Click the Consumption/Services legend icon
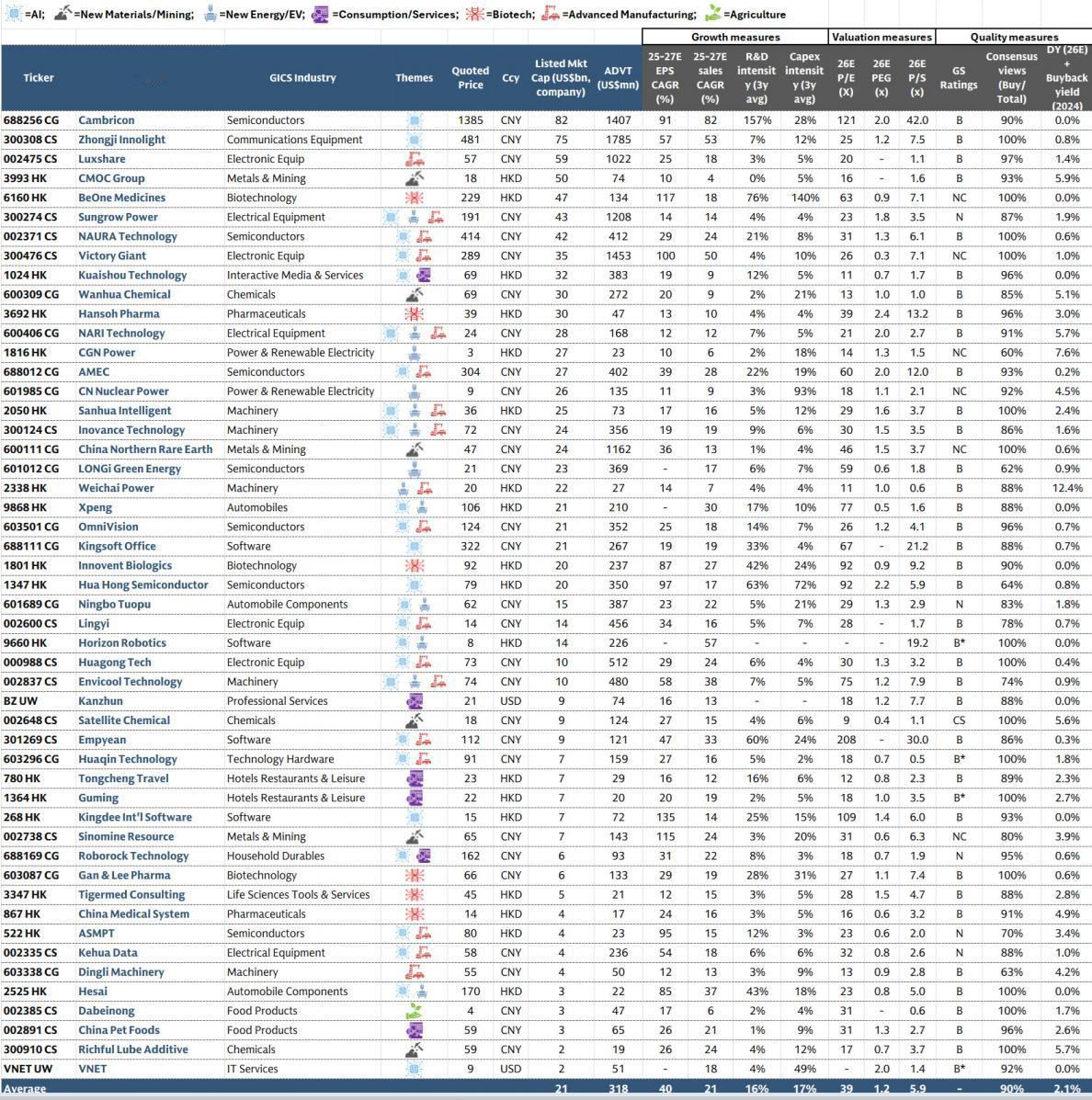The height and width of the screenshot is (1100, 1092). (320, 14)
